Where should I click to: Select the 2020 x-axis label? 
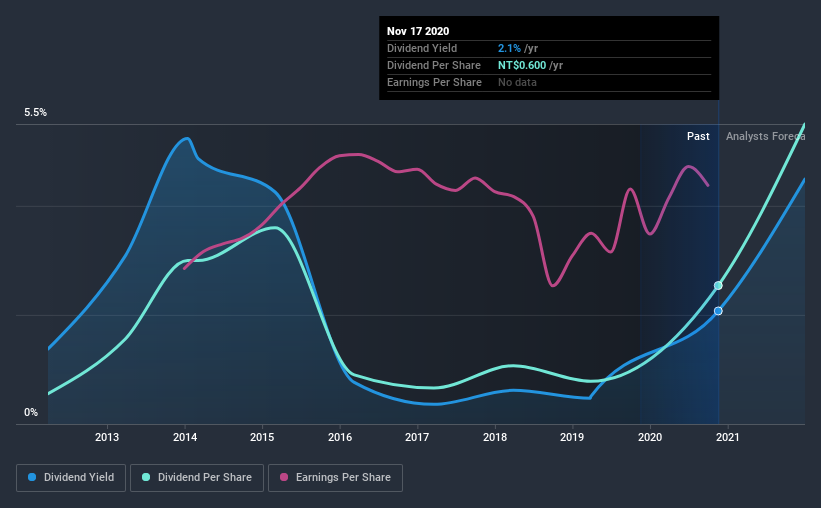click(x=650, y=437)
